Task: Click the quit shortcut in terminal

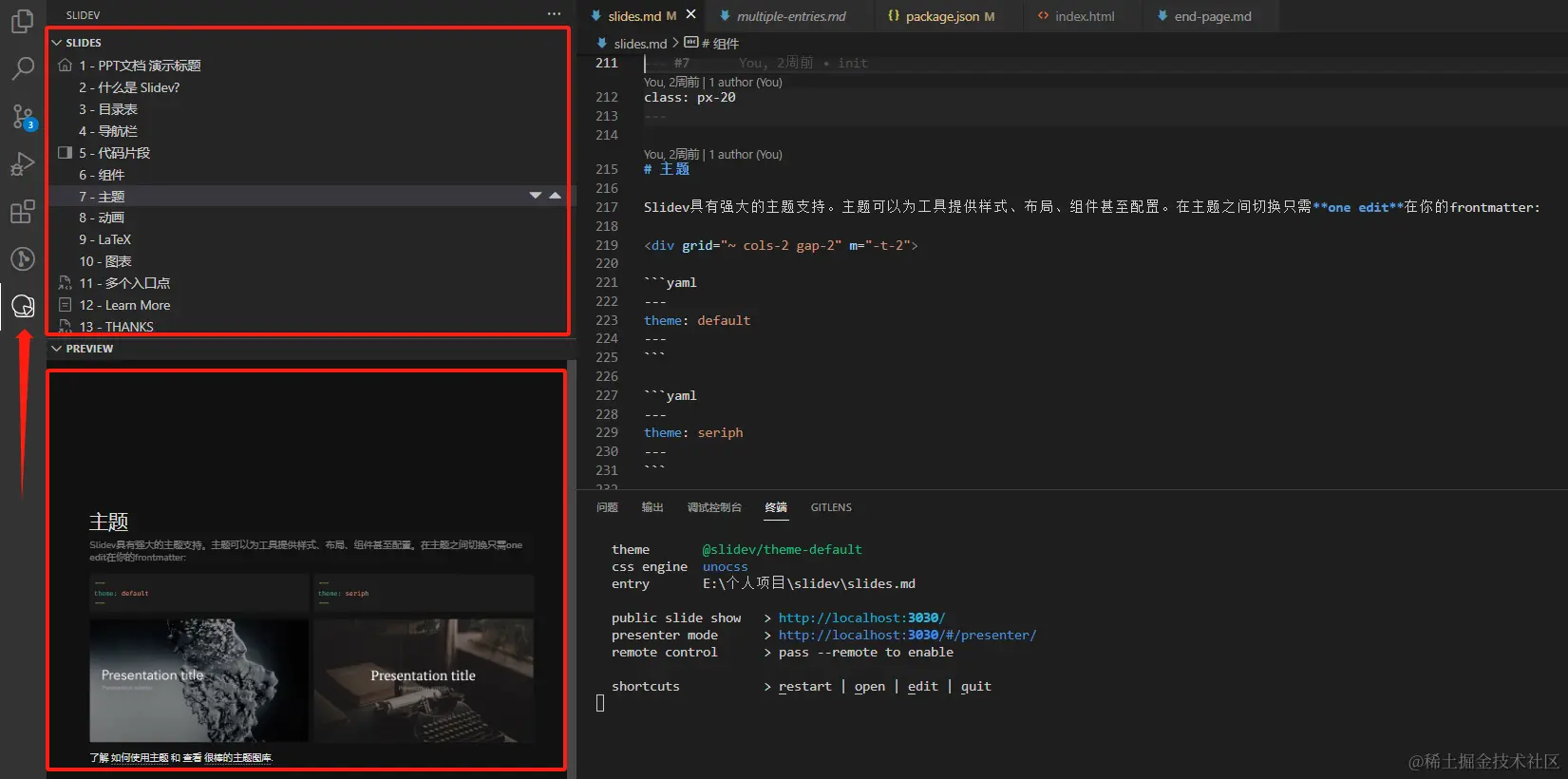Action: (976, 687)
